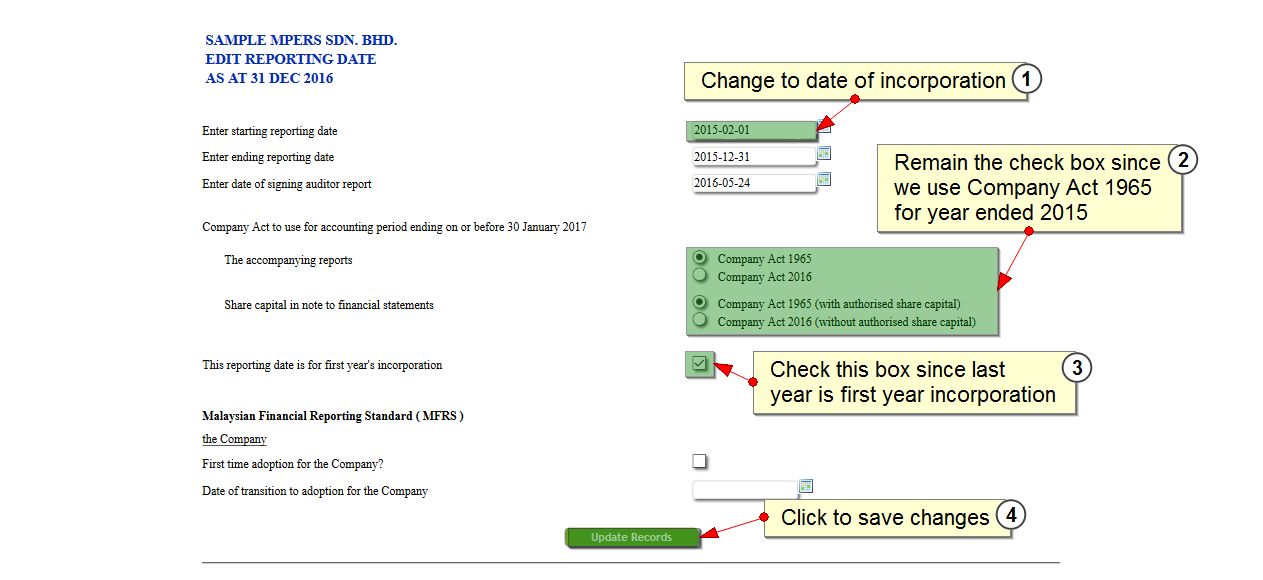Image resolution: width=1263 pixels, height=580 pixels.
Task: Open calendar picker for ending reporting date
Action: 825,153
